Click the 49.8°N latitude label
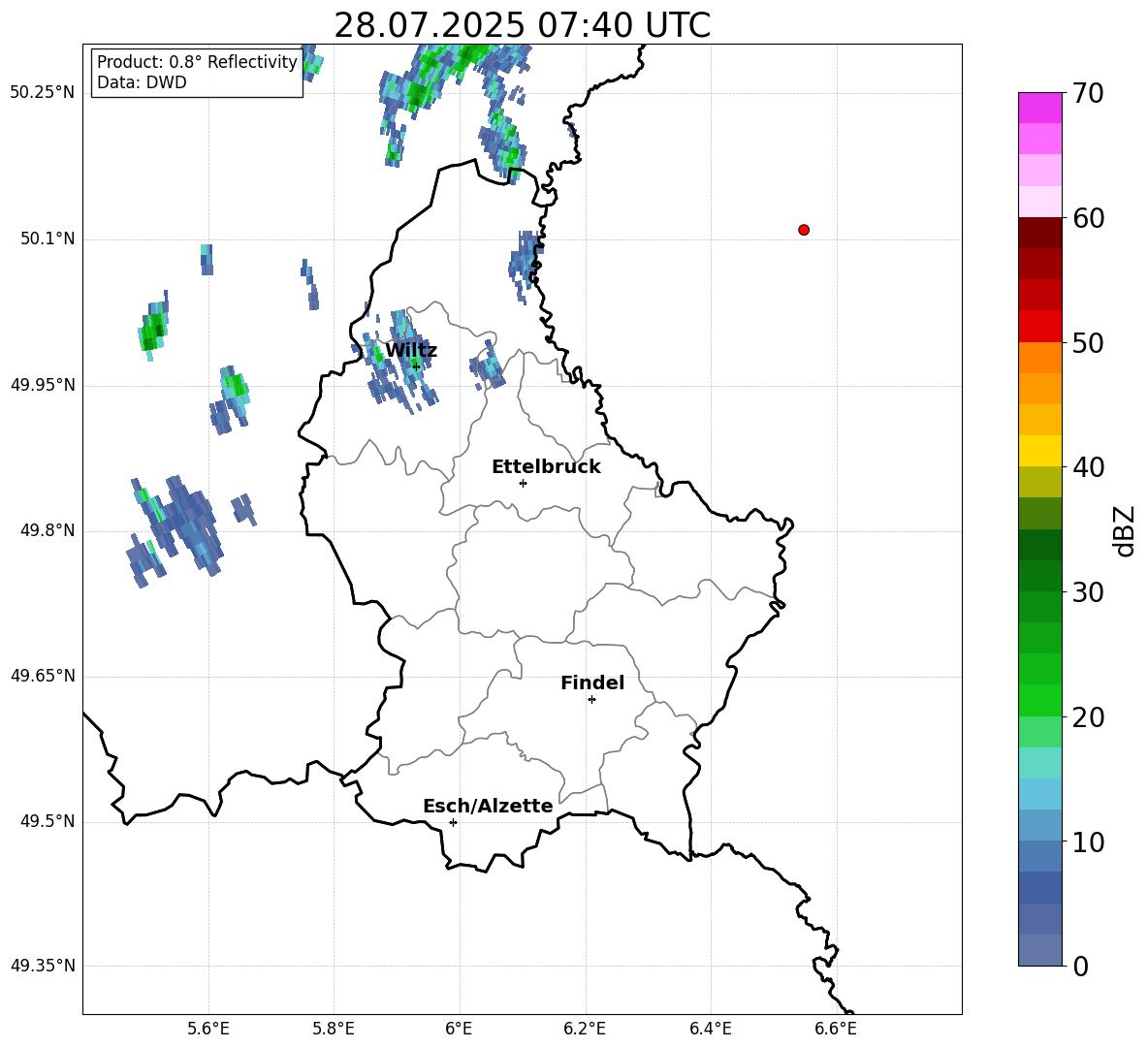The width and height of the screenshot is (1148, 1048). click(x=48, y=530)
